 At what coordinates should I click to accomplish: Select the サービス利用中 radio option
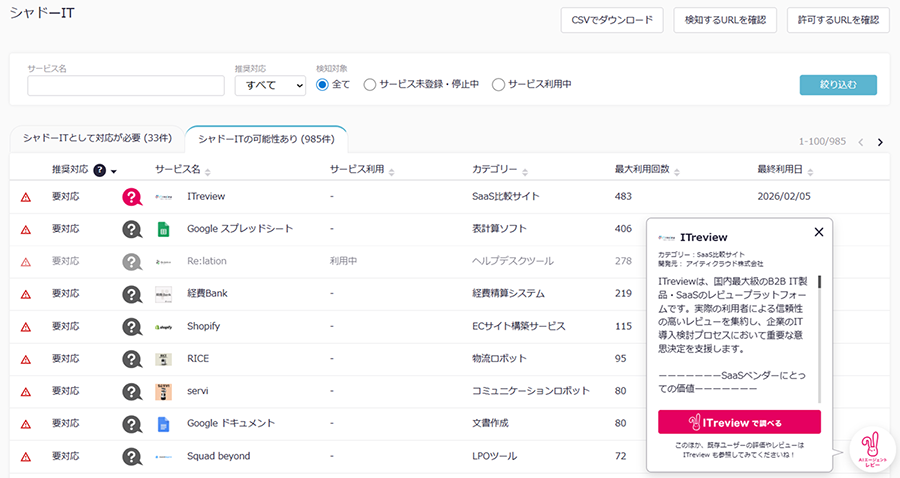click(x=498, y=85)
